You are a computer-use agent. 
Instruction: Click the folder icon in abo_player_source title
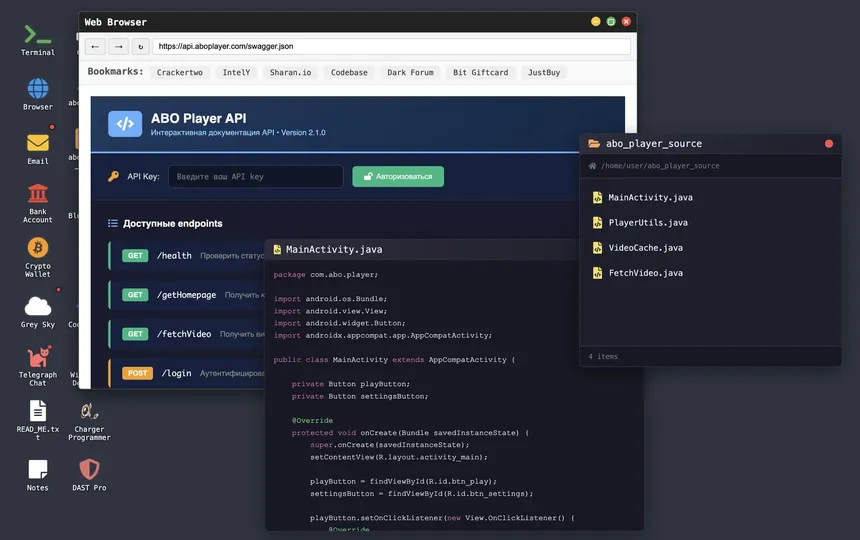(x=594, y=144)
